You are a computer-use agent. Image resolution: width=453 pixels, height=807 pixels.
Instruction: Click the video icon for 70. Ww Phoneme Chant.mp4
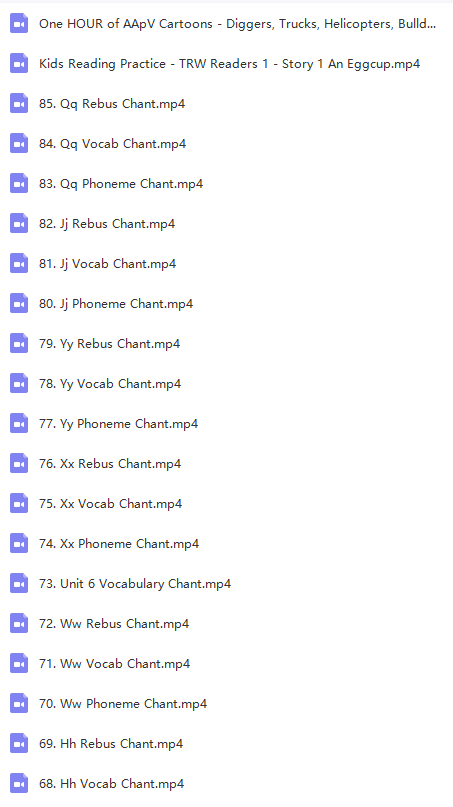[19, 704]
